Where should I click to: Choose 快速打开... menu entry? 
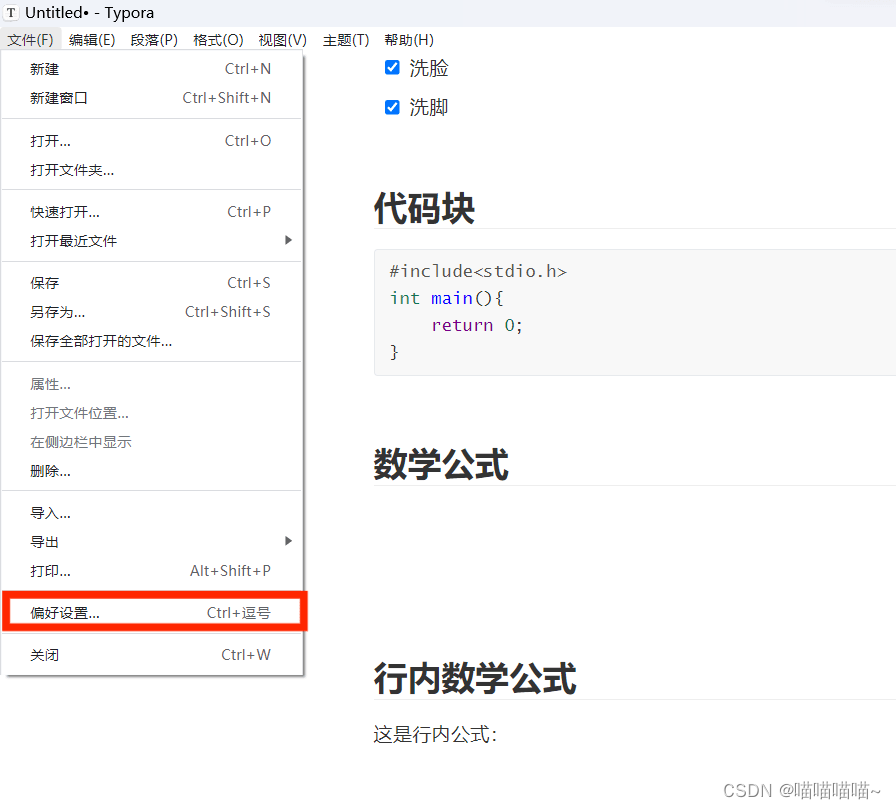(x=151, y=212)
